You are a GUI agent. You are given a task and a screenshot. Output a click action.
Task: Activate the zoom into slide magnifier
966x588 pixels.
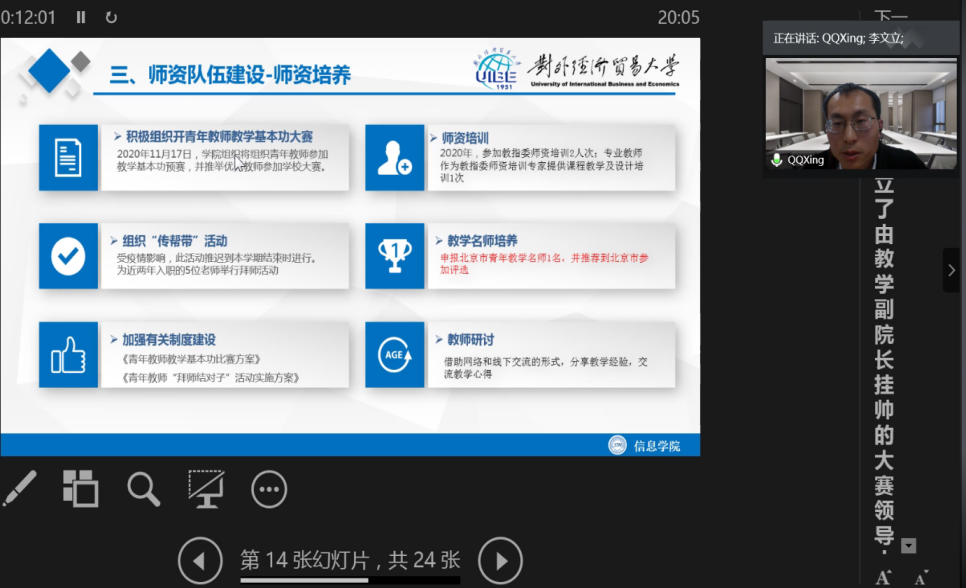coord(144,489)
